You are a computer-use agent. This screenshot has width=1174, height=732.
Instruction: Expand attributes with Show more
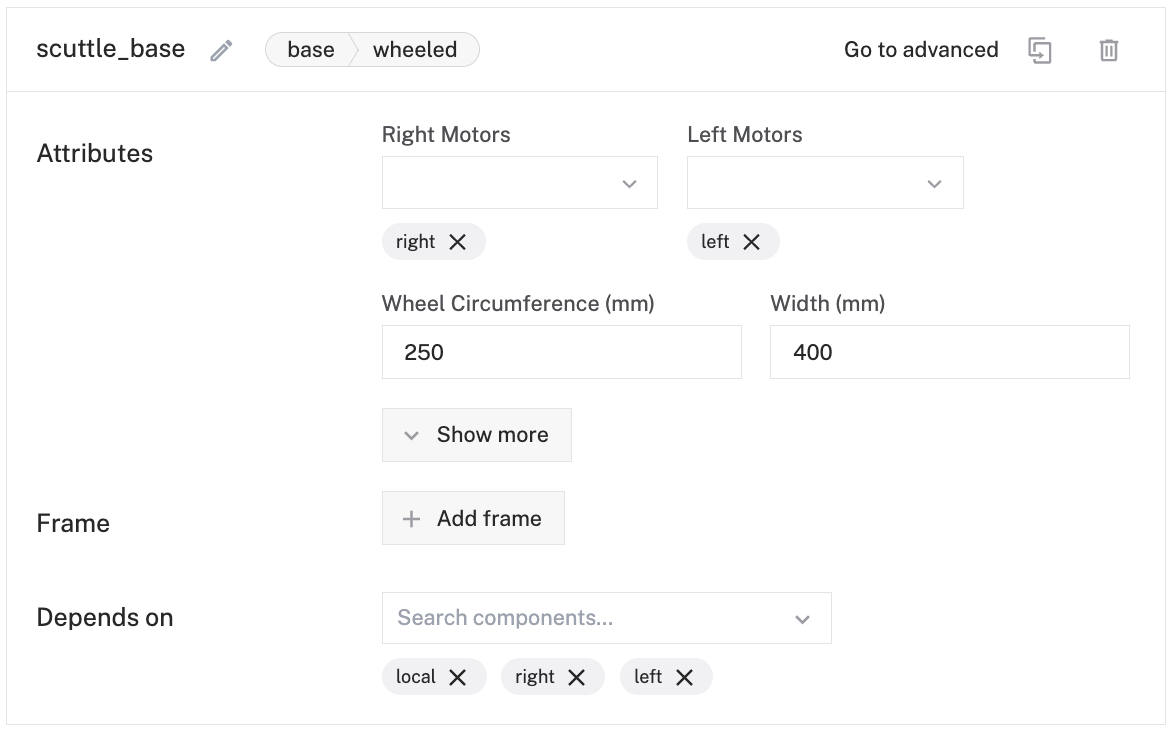(476, 435)
